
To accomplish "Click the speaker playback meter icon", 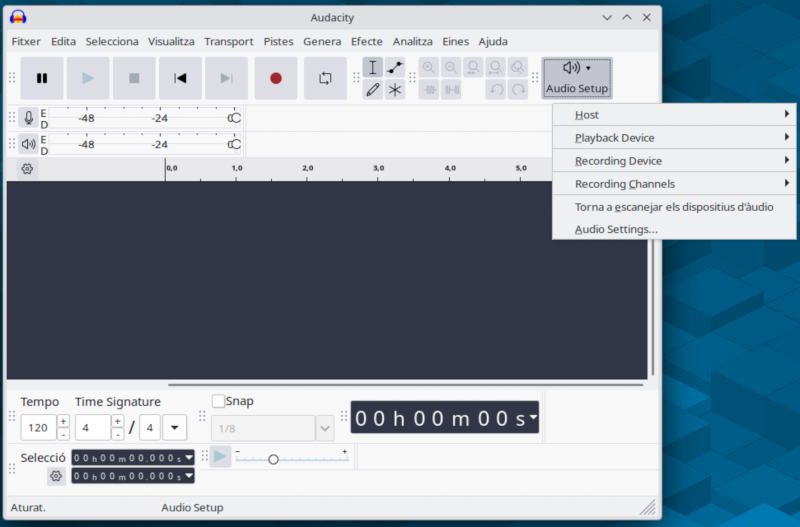I will click(28, 144).
